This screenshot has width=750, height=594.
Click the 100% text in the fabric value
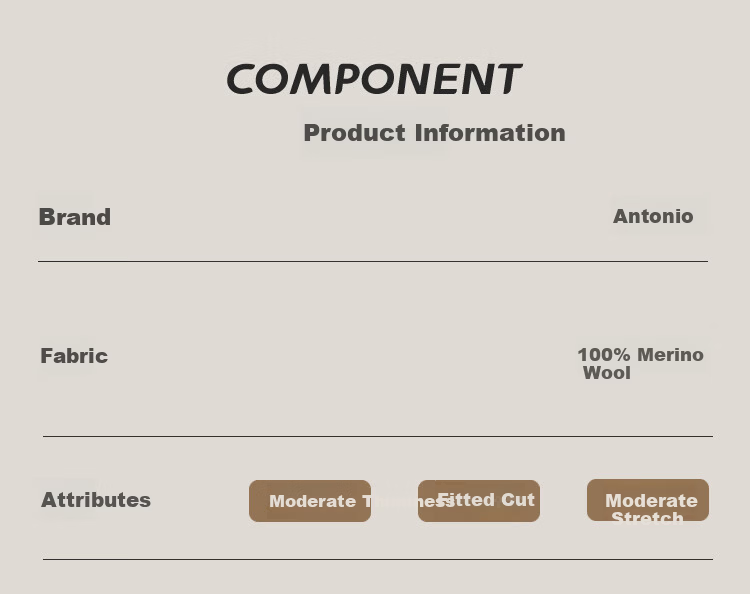point(604,355)
